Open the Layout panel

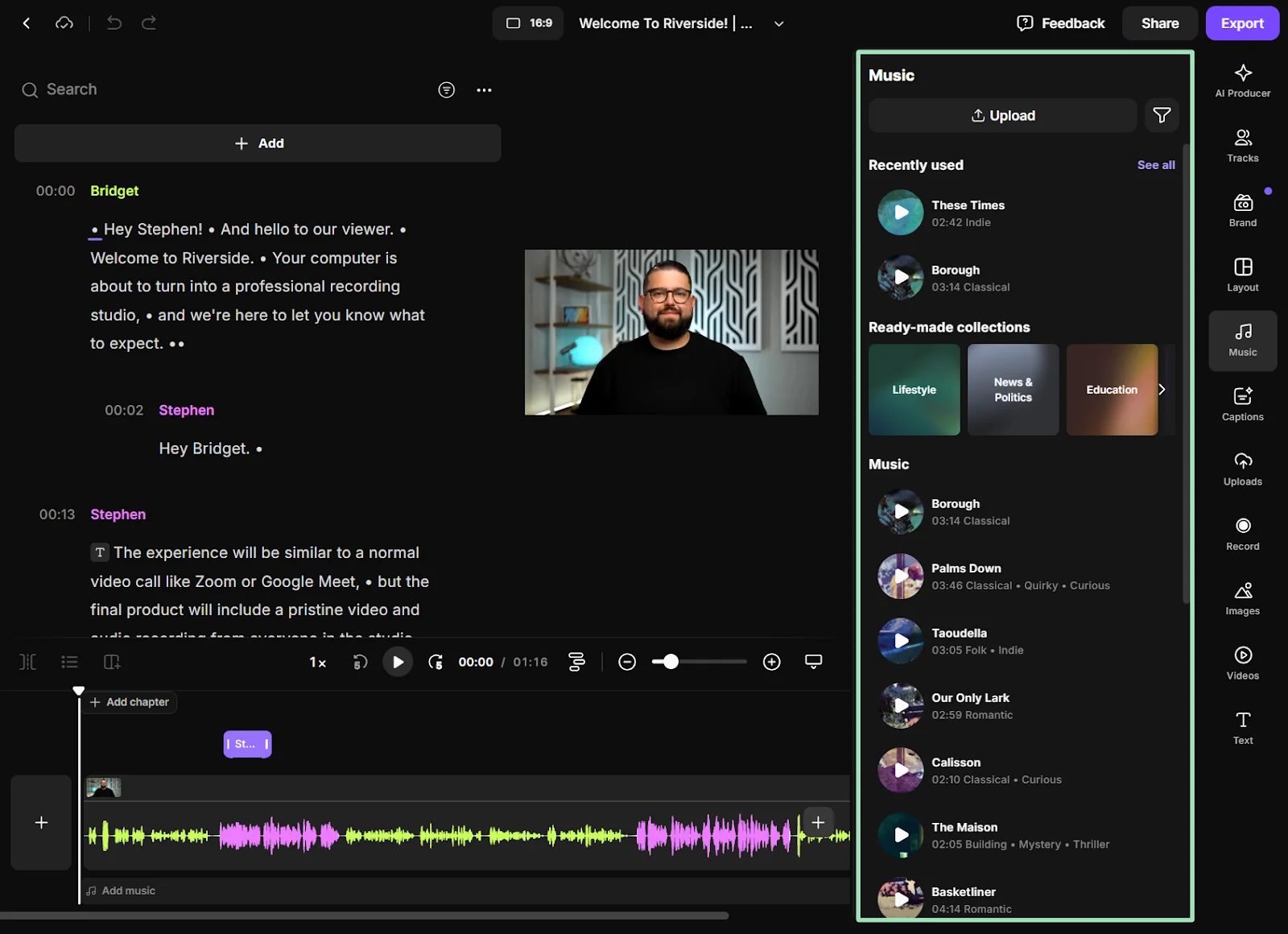1243,275
